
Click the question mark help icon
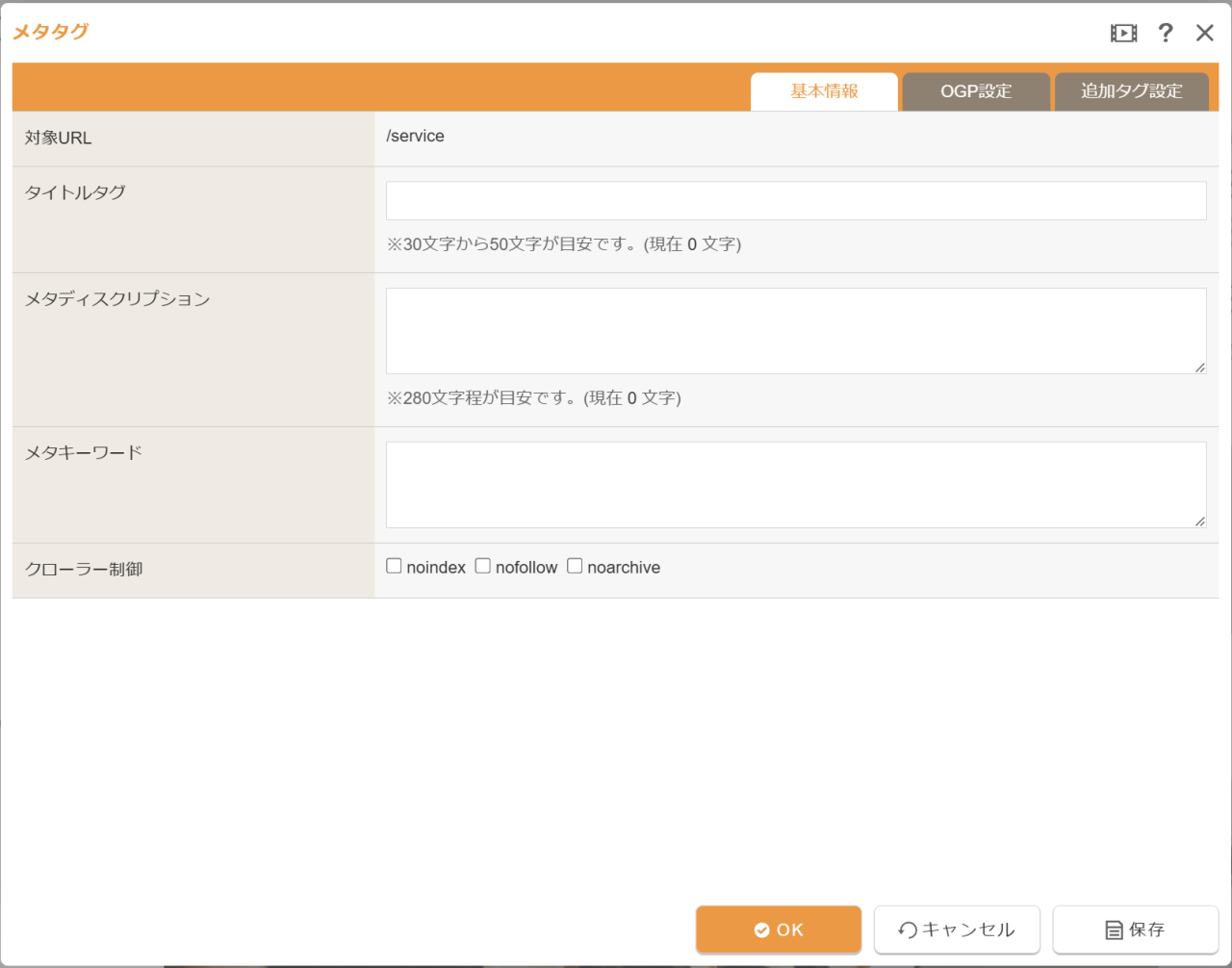(x=1166, y=33)
